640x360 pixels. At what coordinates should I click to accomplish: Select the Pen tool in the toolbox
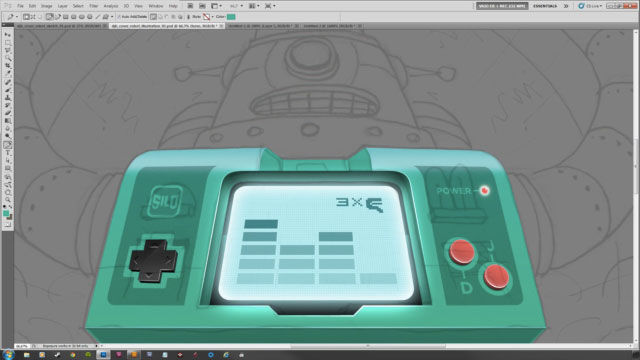(8, 145)
